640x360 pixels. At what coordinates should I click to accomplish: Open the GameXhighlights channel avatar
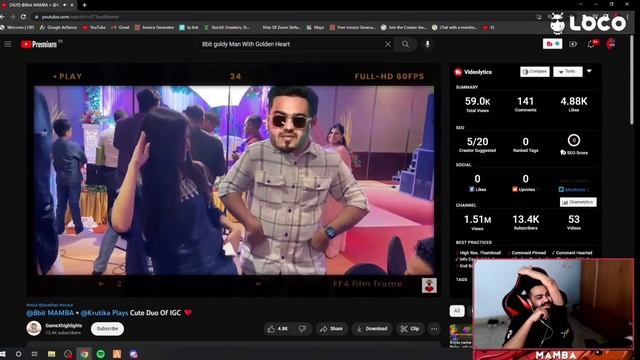(34, 328)
